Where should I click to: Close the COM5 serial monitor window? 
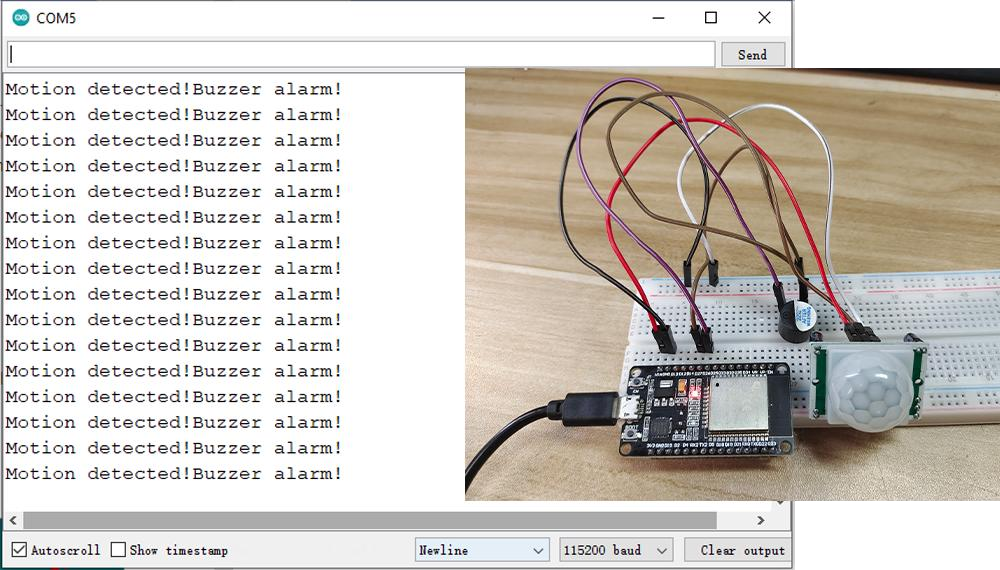tap(764, 18)
